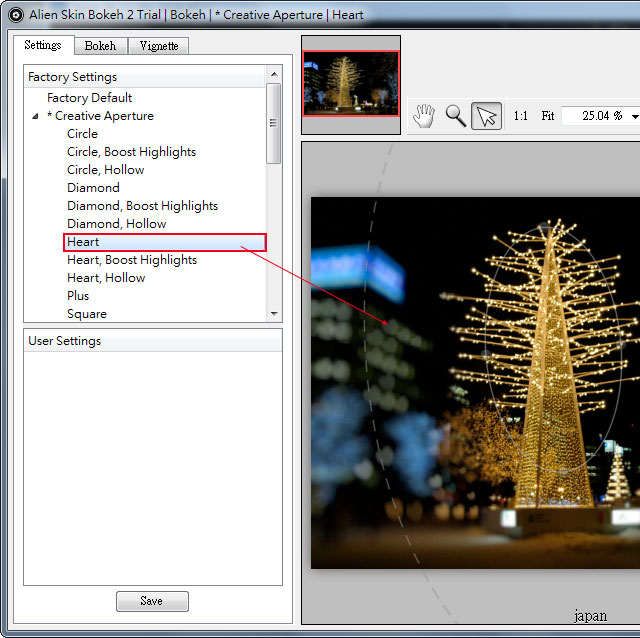Viewport: 640px width, 638px height.
Task: Select the Magnifier zoom tool
Action: coord(456,116)
